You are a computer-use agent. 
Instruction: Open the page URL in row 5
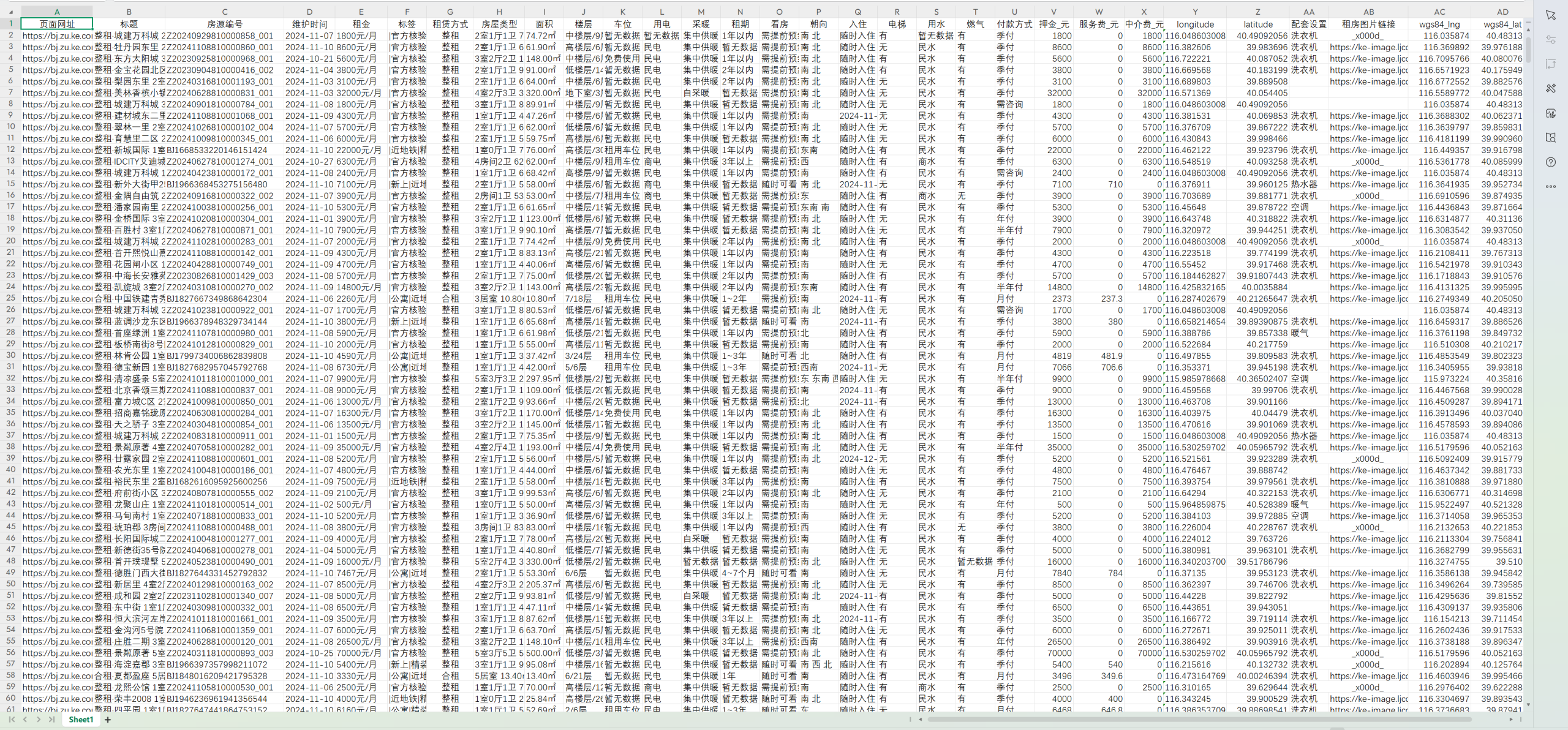57,70
